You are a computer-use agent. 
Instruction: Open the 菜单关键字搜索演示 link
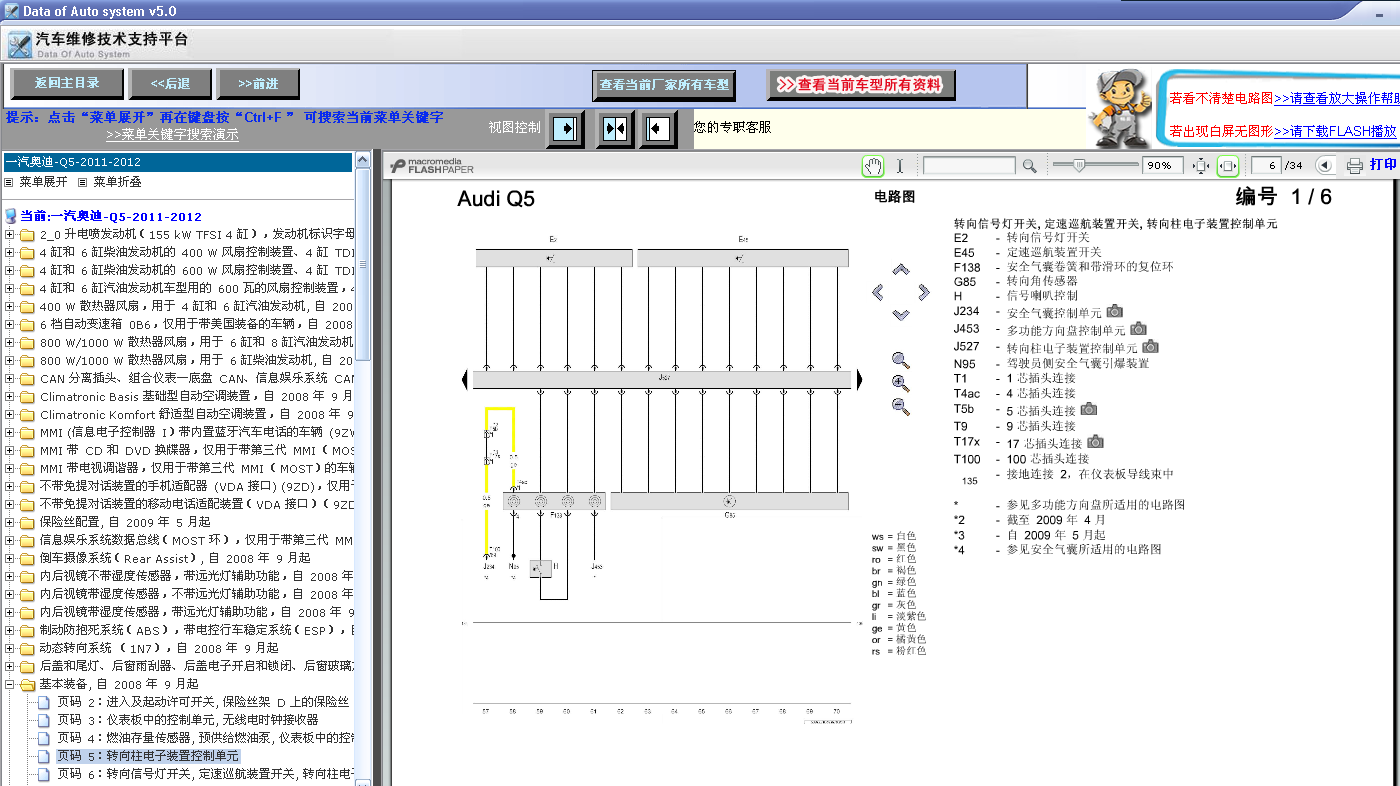[172, 134]
